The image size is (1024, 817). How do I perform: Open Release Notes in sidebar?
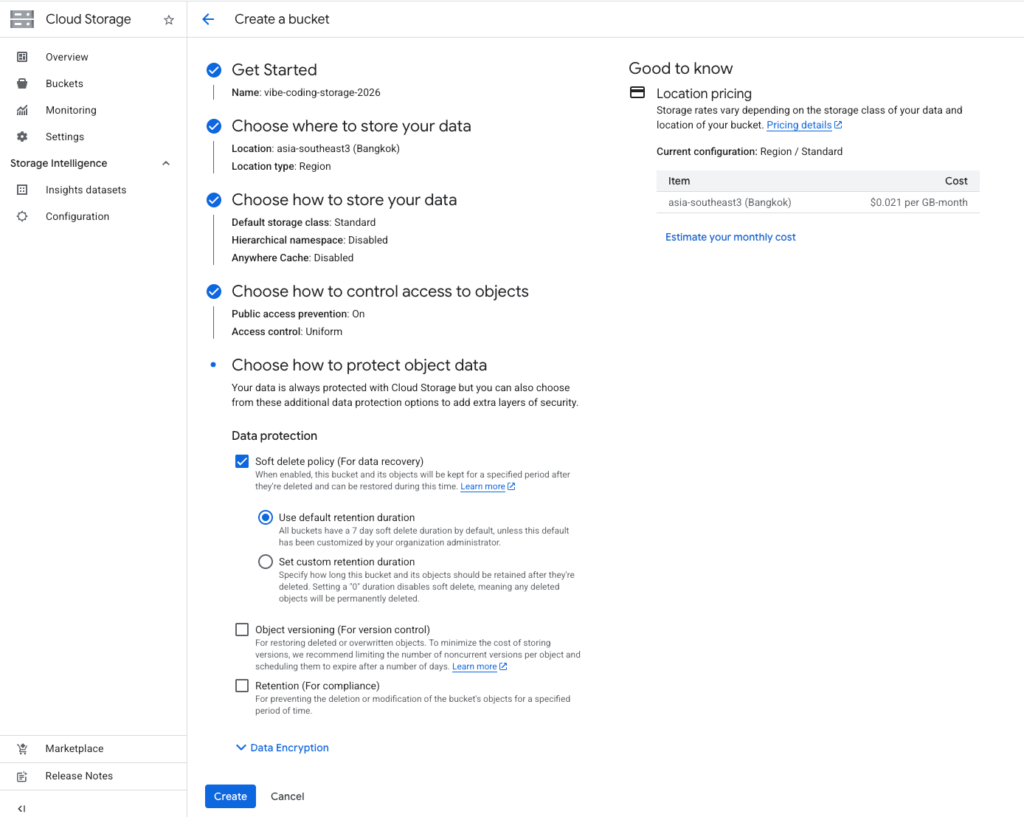(x=78, y=776)
